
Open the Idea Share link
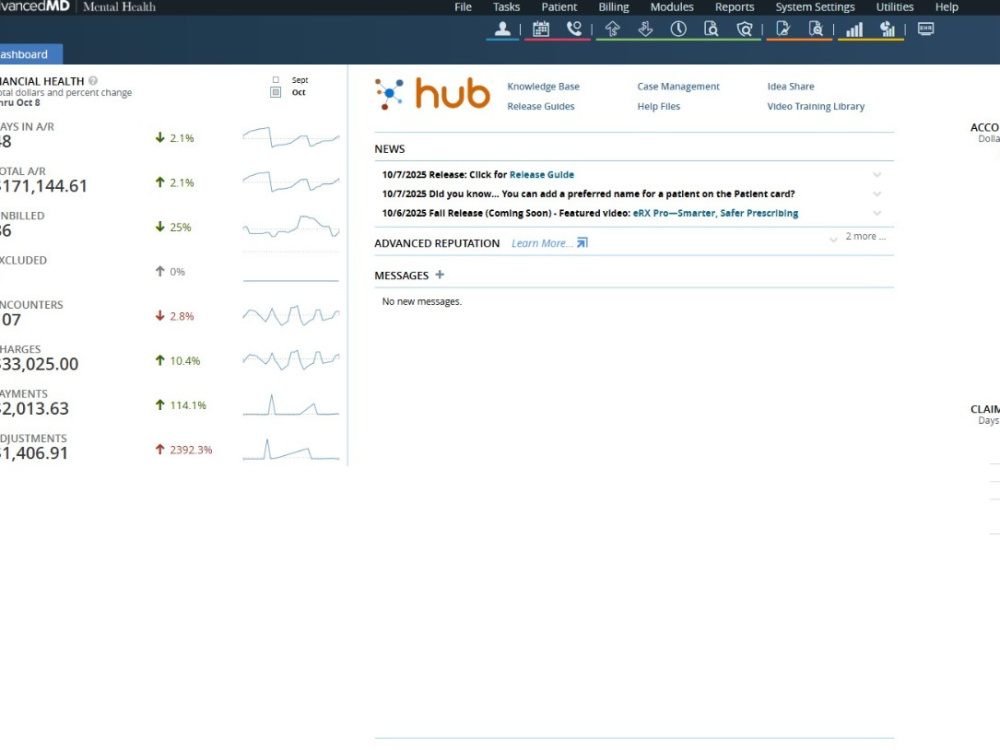point(791,86)
